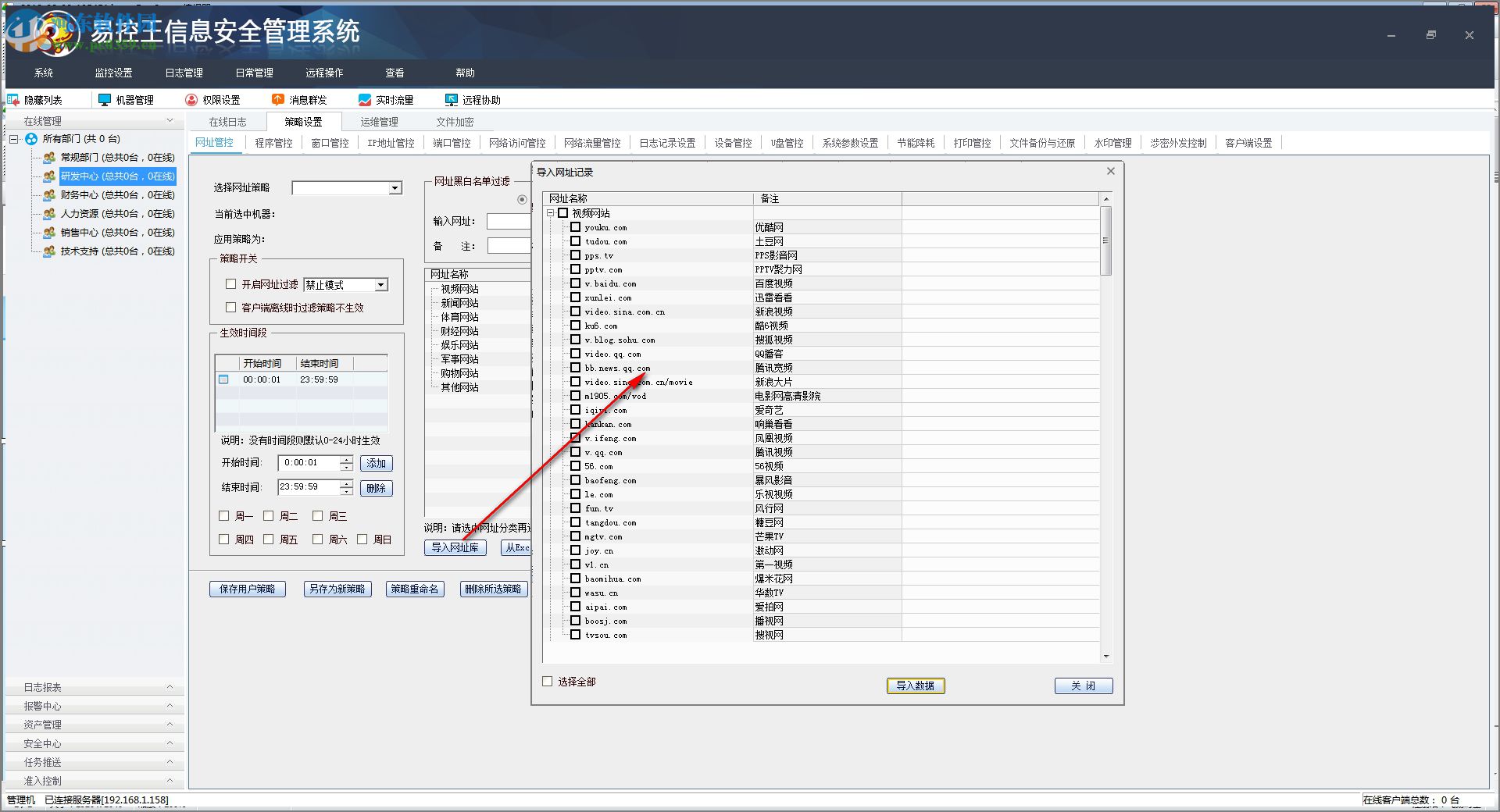
Task: Expand 准入控制 panel
Action: 170,781
